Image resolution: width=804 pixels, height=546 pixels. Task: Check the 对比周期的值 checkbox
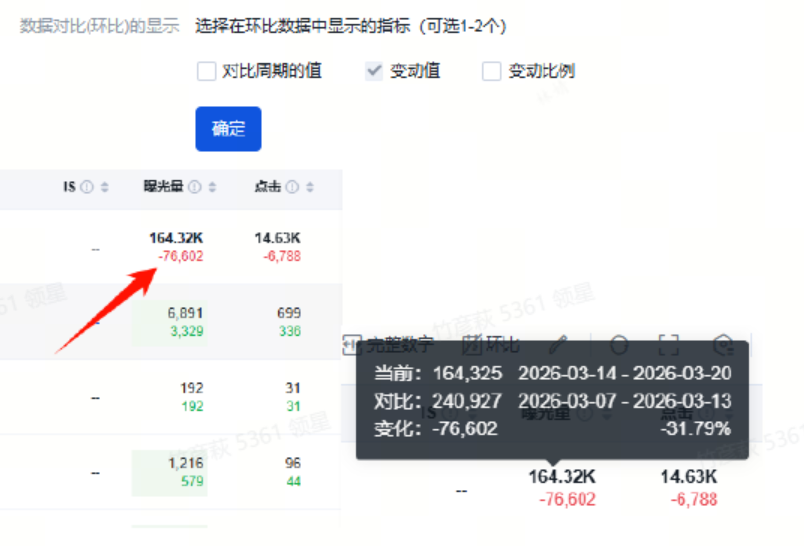click(x=207, y=71)
